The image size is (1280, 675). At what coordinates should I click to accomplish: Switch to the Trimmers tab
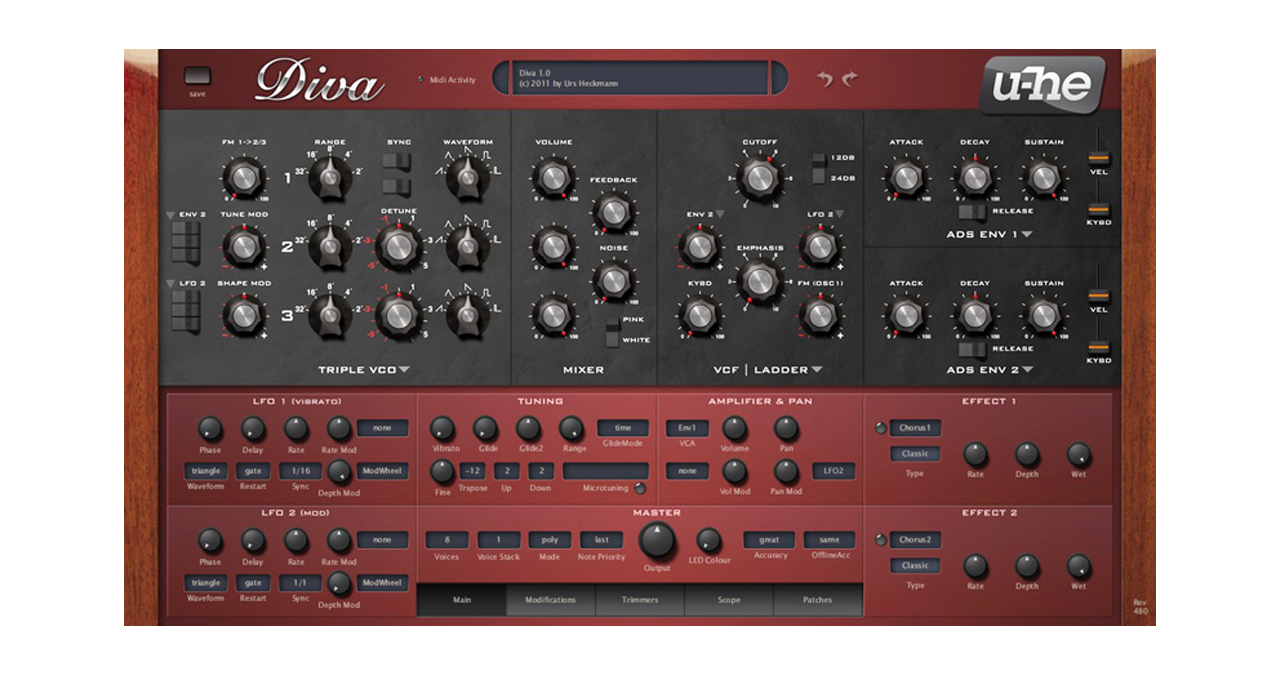tap(640, 600)
